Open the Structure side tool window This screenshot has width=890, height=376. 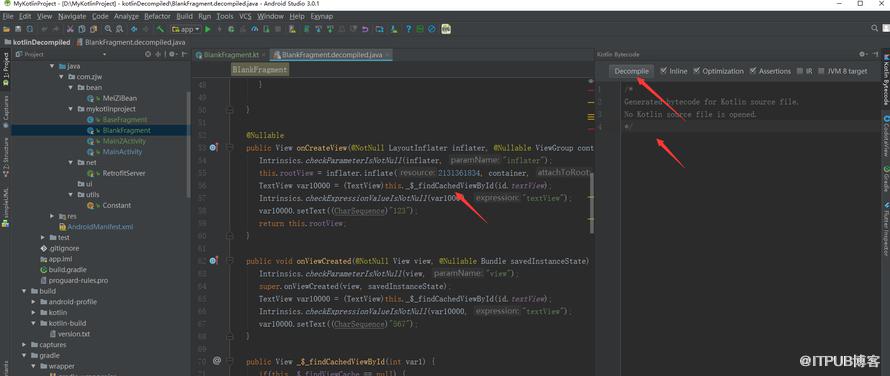click(6, 157)
